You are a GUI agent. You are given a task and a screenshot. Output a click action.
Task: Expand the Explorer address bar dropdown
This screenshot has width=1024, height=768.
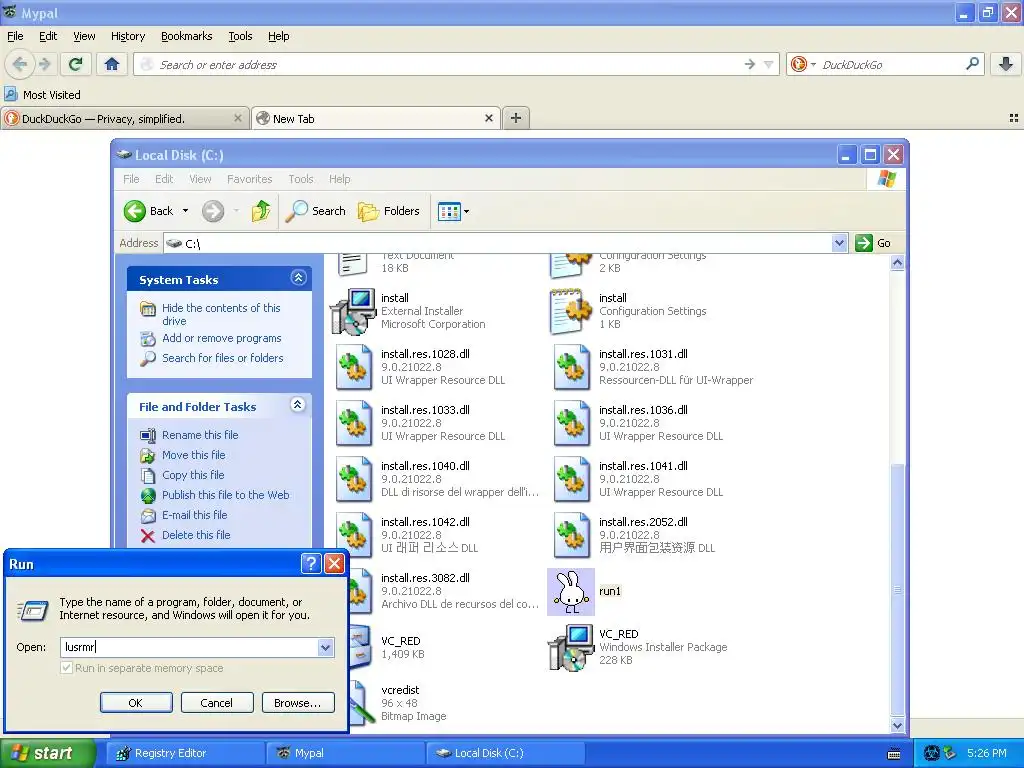click(839, 243)
